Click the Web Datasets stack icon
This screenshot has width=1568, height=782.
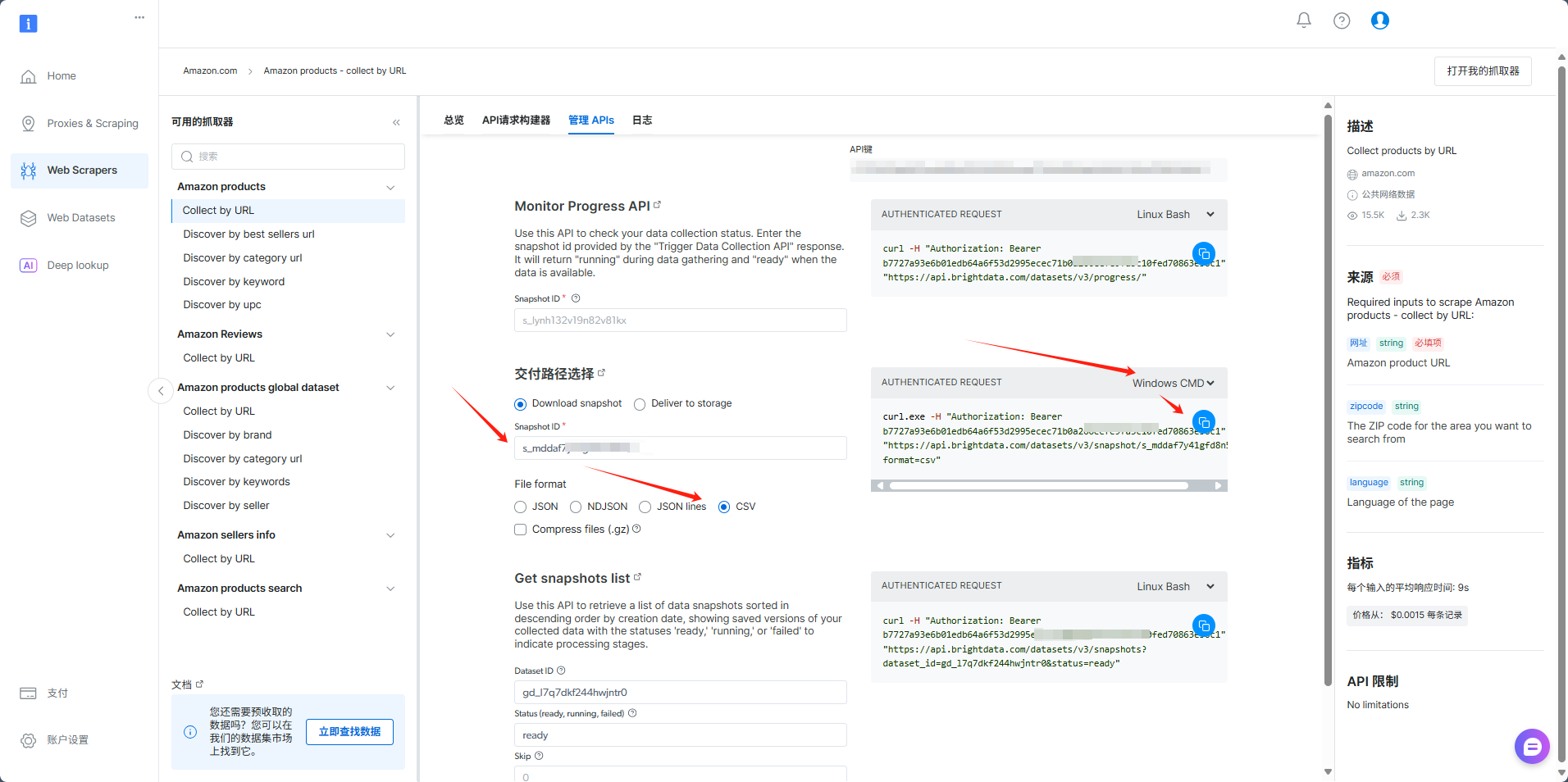coord(29,218)
